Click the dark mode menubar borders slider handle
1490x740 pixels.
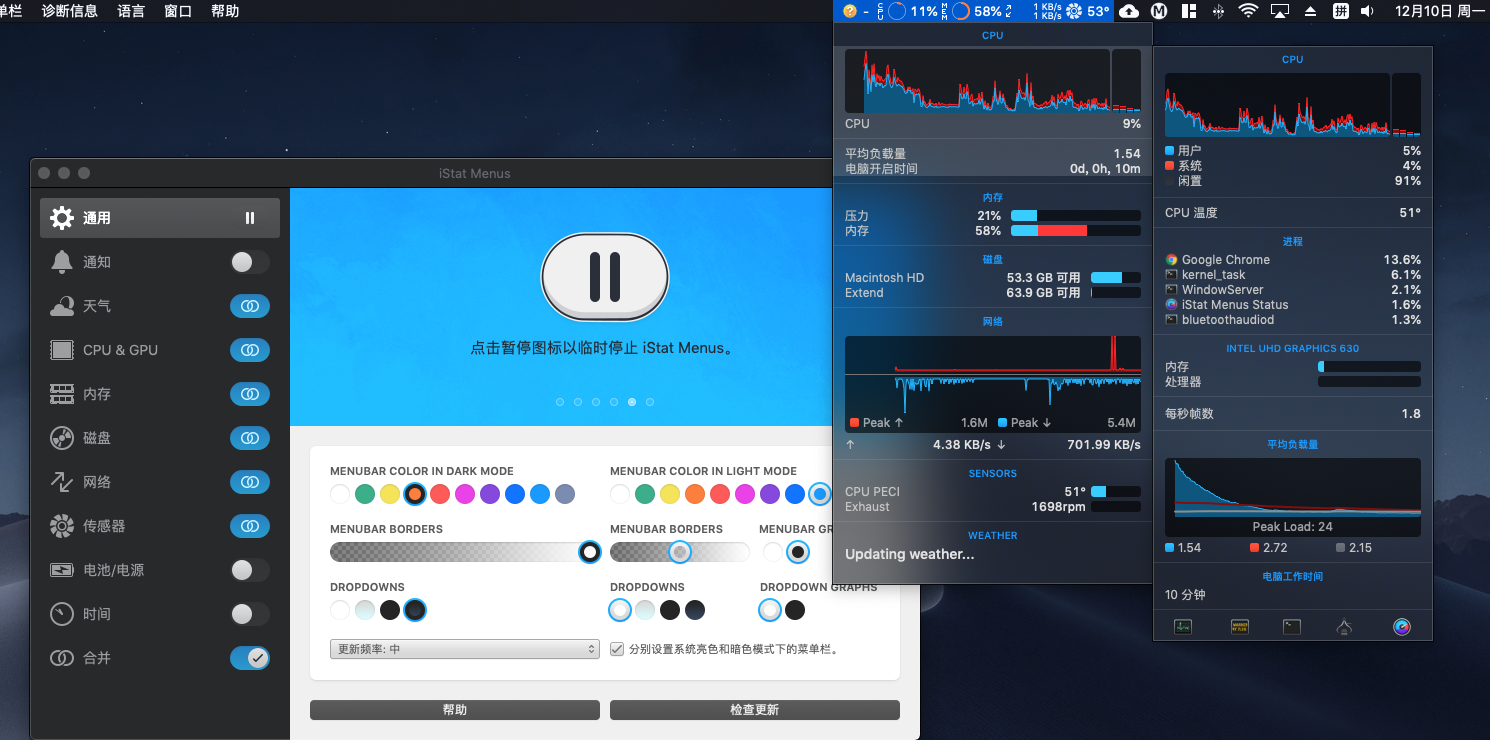(590, 552)
